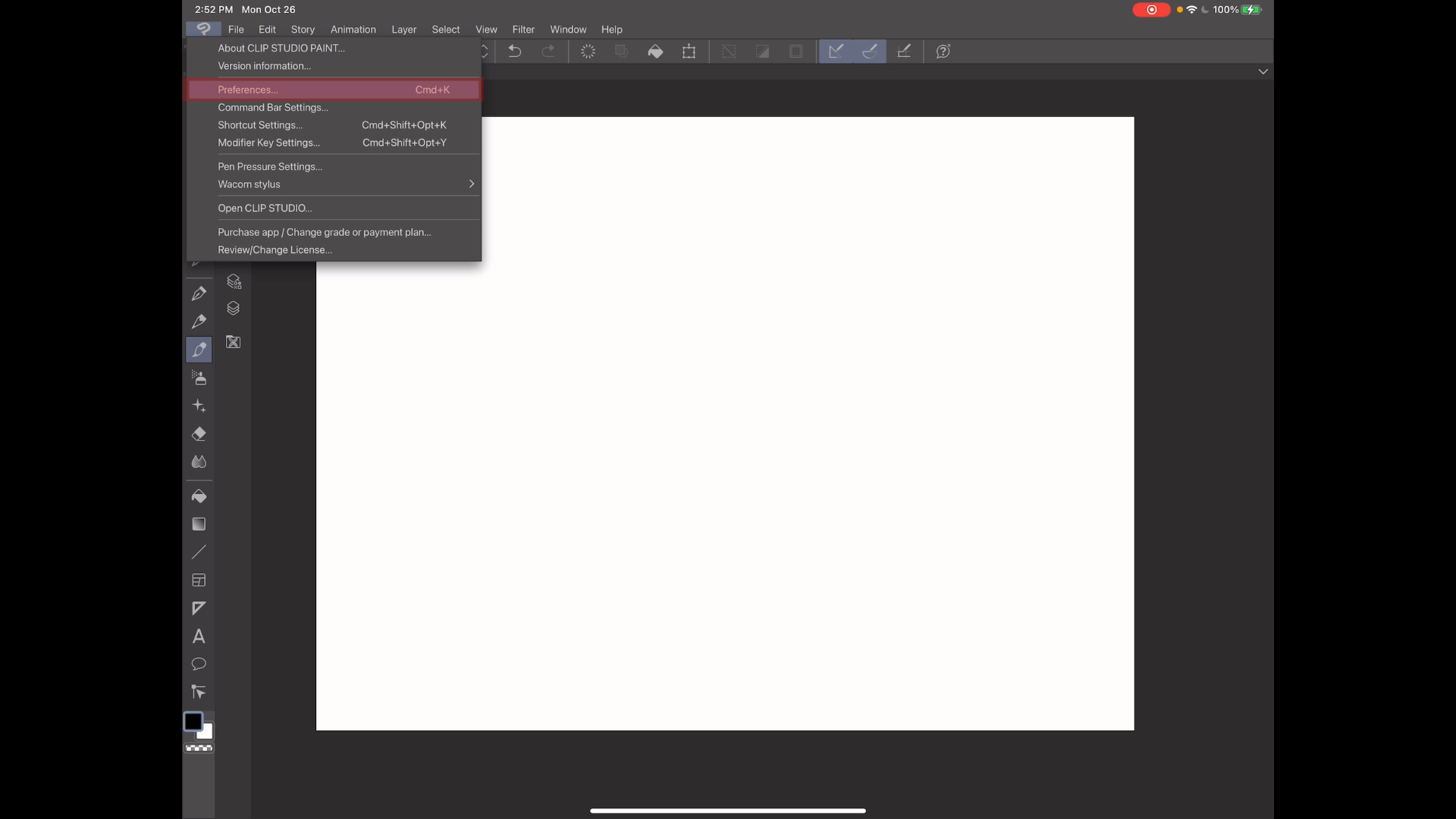Click the Scale/Rotate transform icon
The width and height of the screenshot is (1456, 819).
point(689,52)
